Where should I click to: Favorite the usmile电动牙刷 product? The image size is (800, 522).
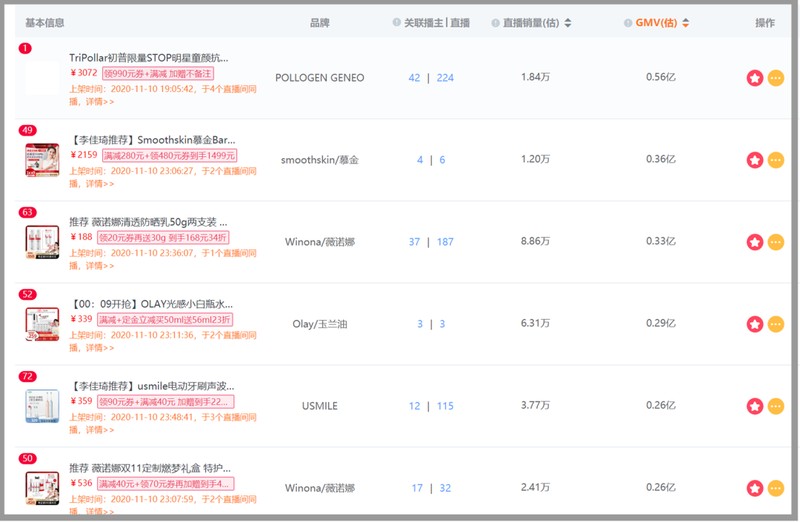[x=755, y=406]
